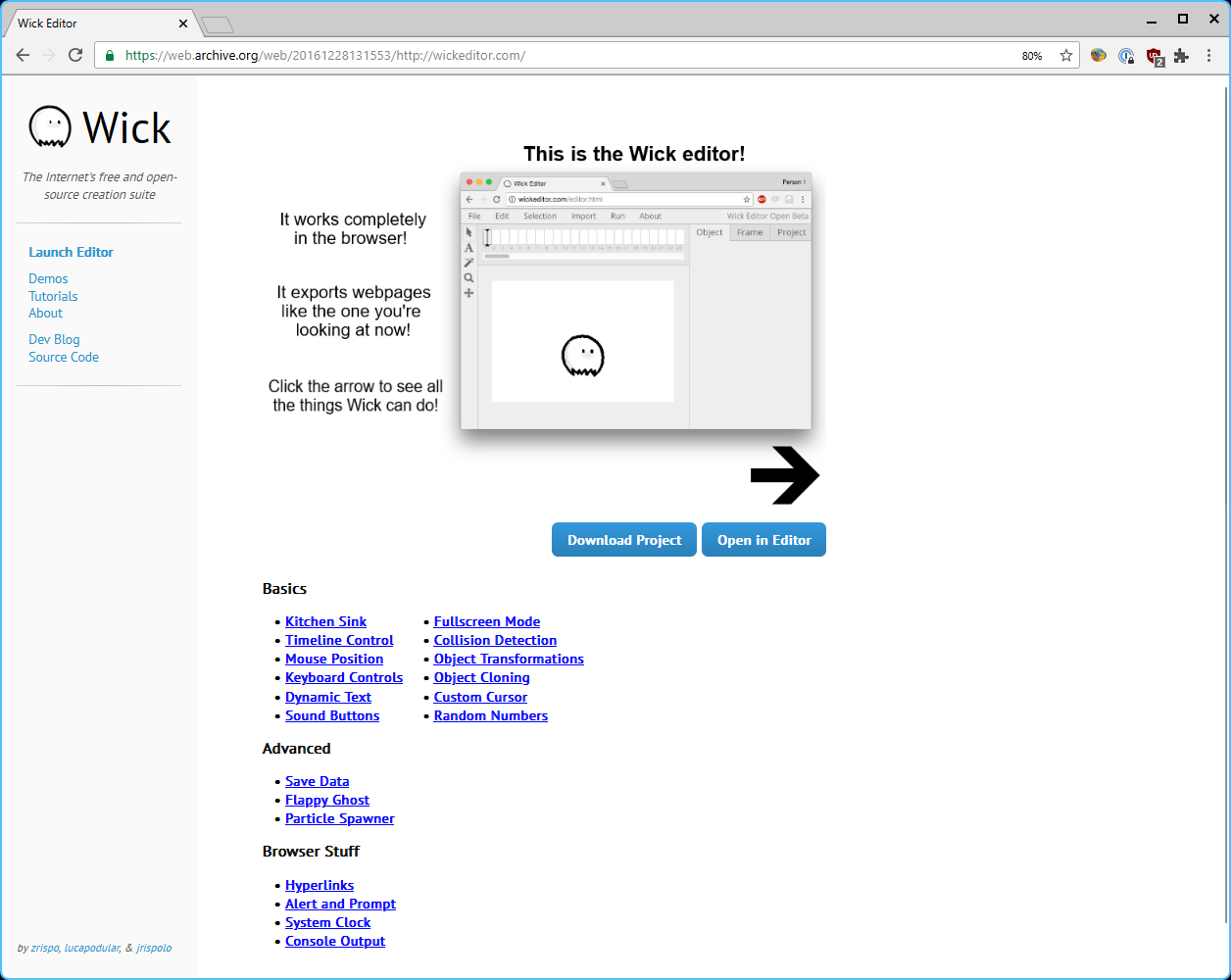Click the green secure lock icon
The width and height of the screenshot is (1231, 980).
pos(110,56)
